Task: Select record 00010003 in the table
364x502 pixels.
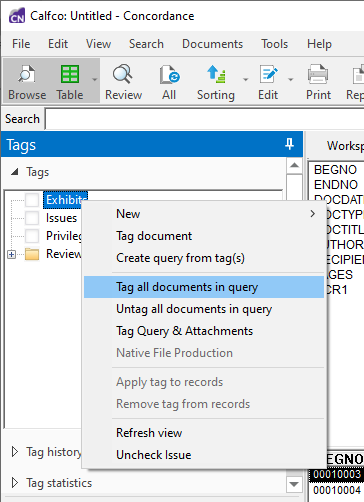Action: (x=337, y=475)
